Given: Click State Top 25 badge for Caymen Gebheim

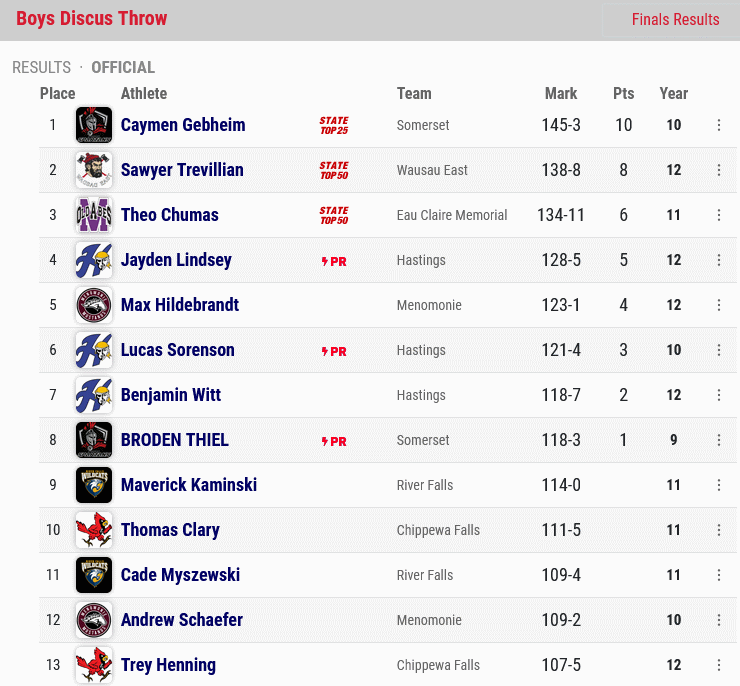Looking at the screenshot, I should 334,125.
